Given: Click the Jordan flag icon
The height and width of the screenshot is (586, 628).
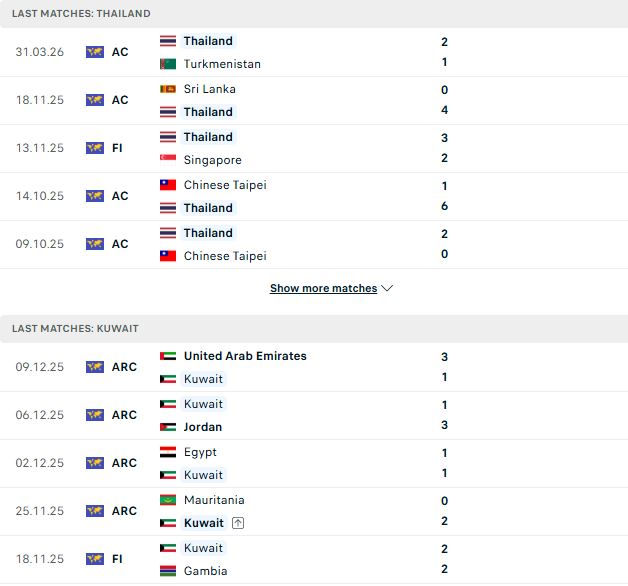Looking at the screenshot, I should [x=168, y=427].
